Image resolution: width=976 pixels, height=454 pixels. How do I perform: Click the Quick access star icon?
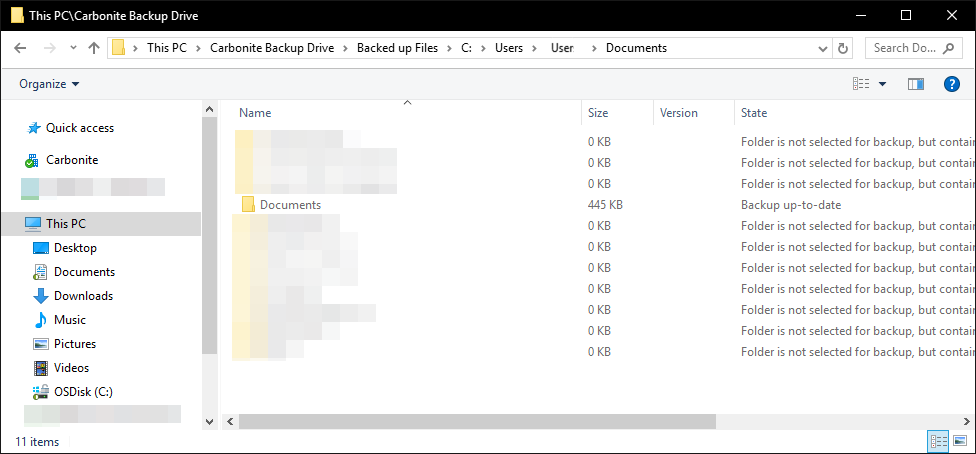pyautogui.click(x=33, y=128)
